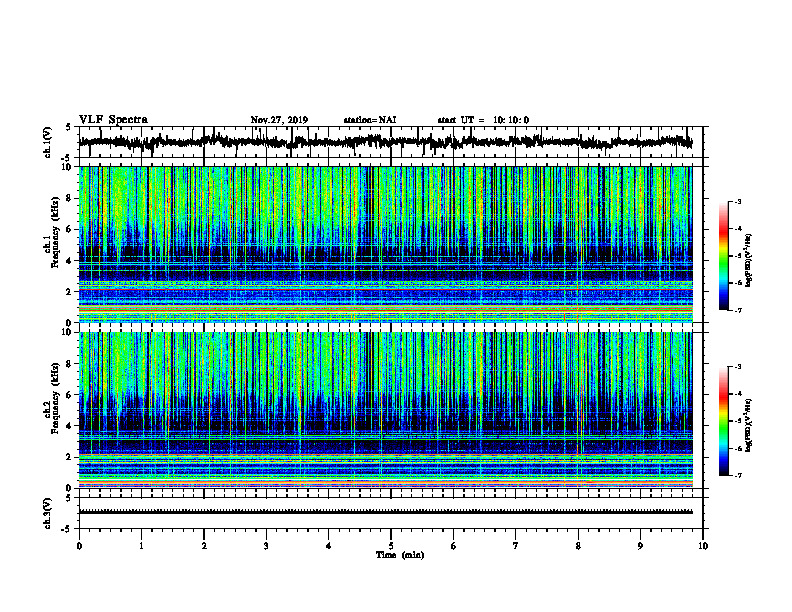Click the '-7' label on ch.2 color scale
This screenshot has height=612, width=792.
pos(737,475)
